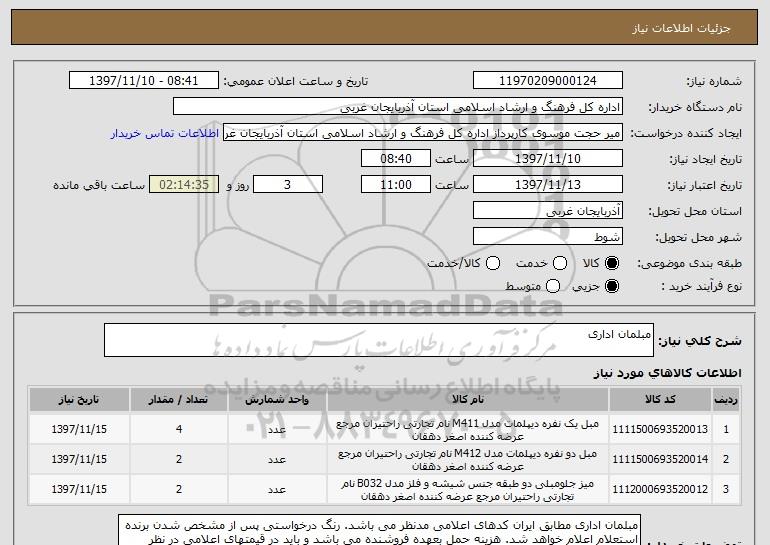Choose the جزیی purchase type radio

(x=612, y=286)
